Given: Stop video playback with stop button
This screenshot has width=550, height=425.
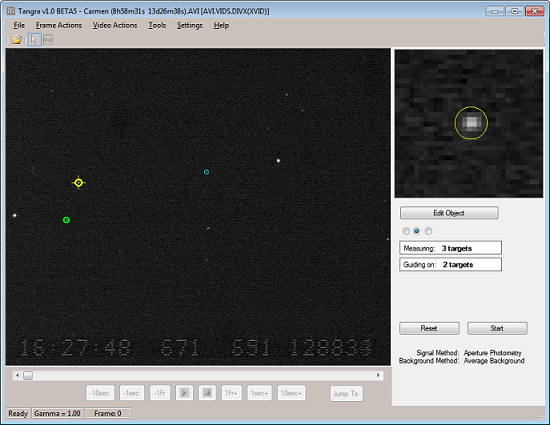Looking at the screenshot, I should click(x=207, y=393).
